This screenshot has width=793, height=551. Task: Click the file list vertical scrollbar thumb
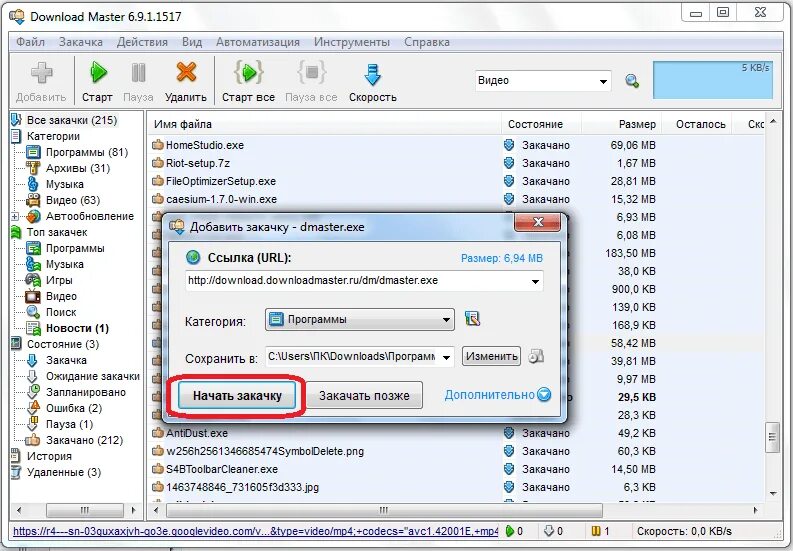click(772, 436)
